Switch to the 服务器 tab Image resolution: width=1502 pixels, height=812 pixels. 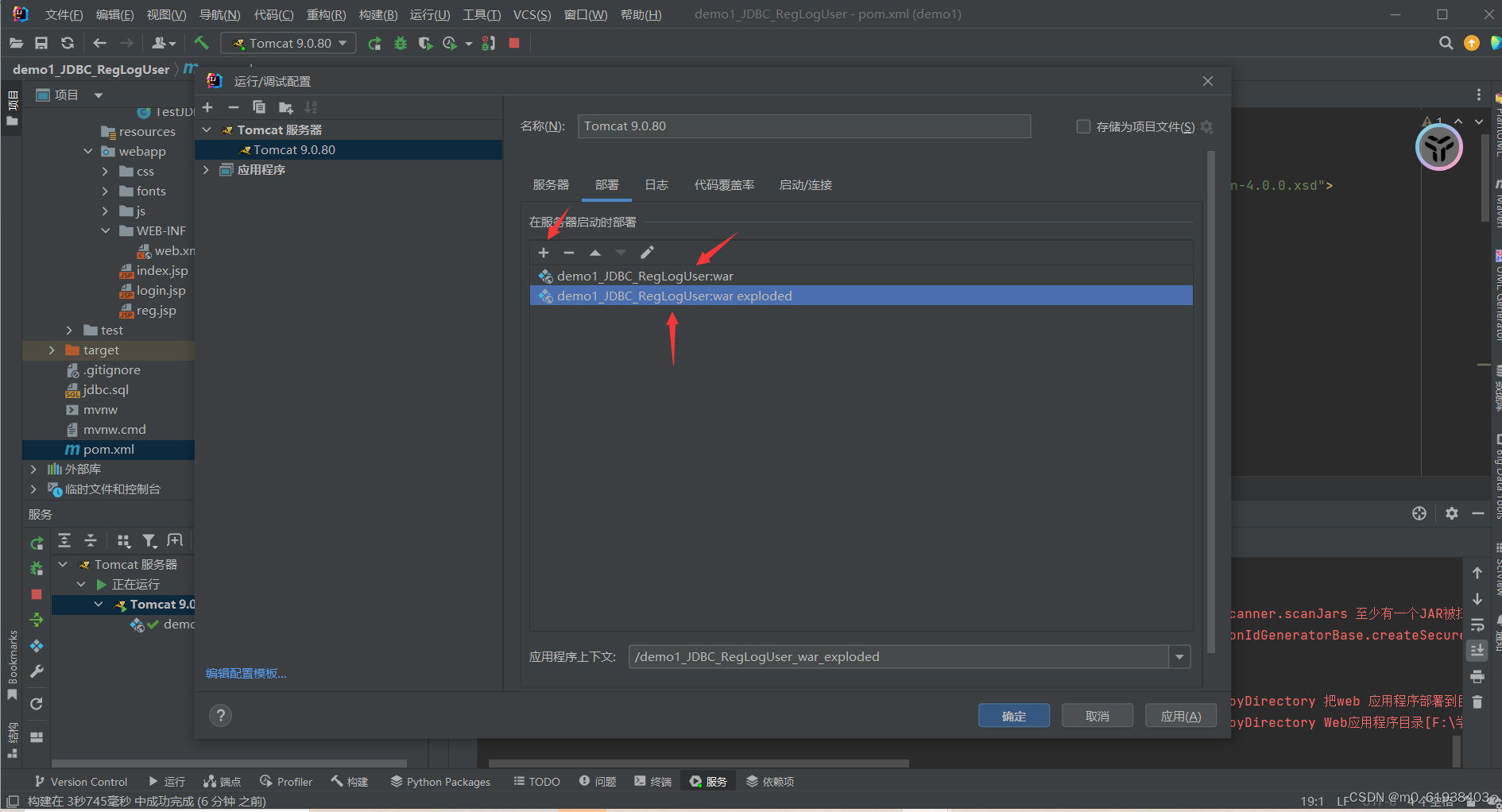[551, 184]
